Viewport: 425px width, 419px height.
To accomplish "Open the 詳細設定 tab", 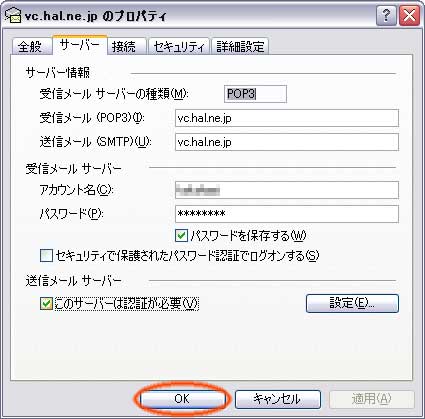I will click(x=240, y=46).
